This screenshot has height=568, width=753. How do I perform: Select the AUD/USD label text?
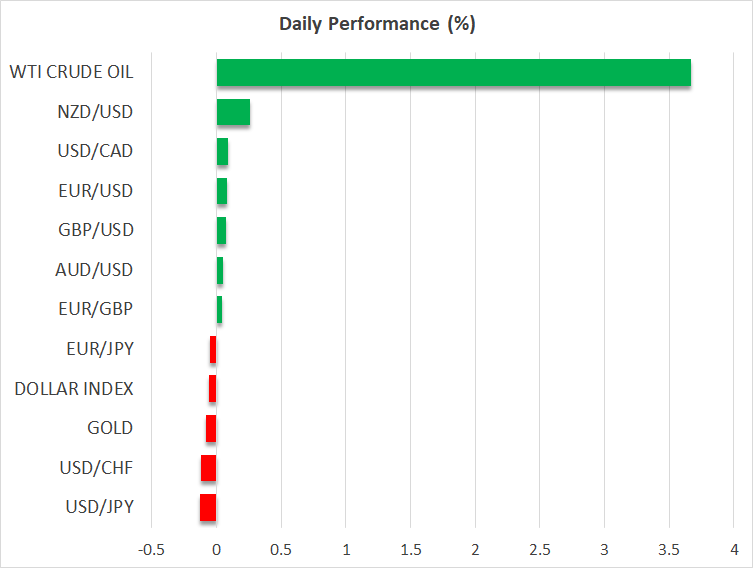(x=96, y=270)
